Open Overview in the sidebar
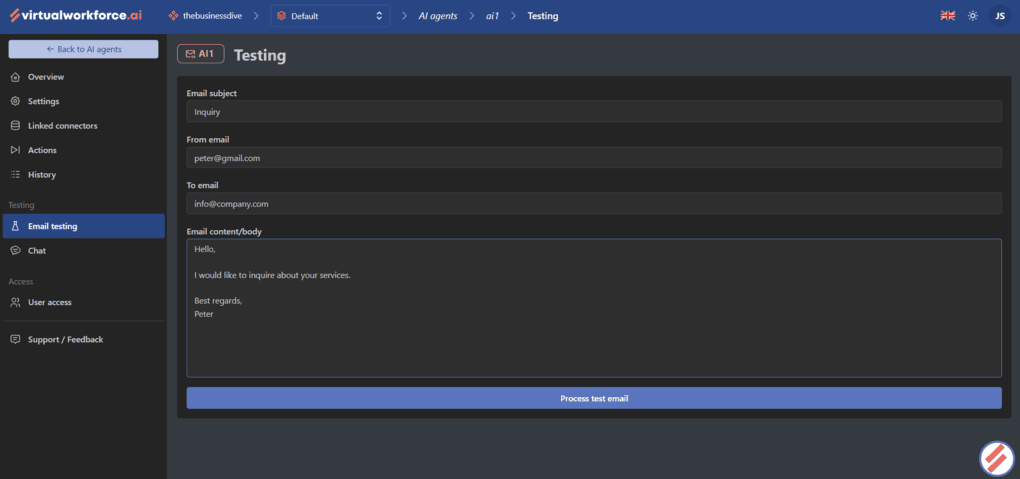 [x=83, y=77]
